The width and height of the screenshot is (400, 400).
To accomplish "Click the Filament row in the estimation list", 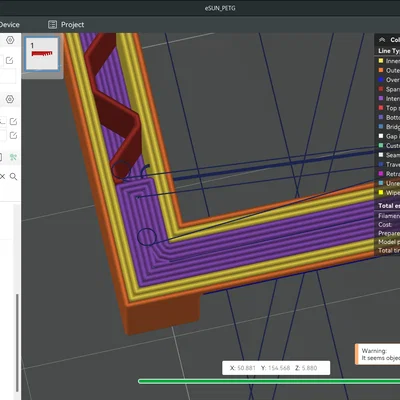I will tap(389, 216).
